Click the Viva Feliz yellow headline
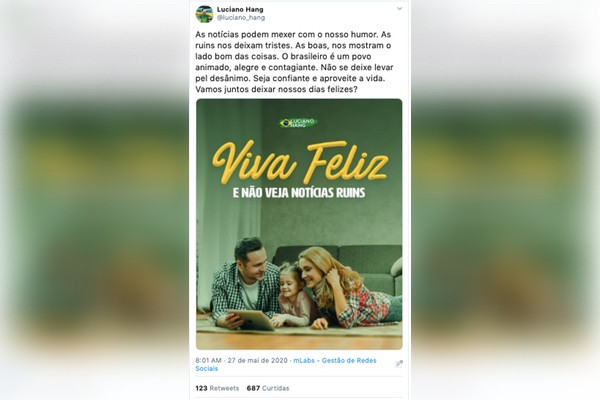This screenshot has height=400, width=600. [x=300, y=162]
